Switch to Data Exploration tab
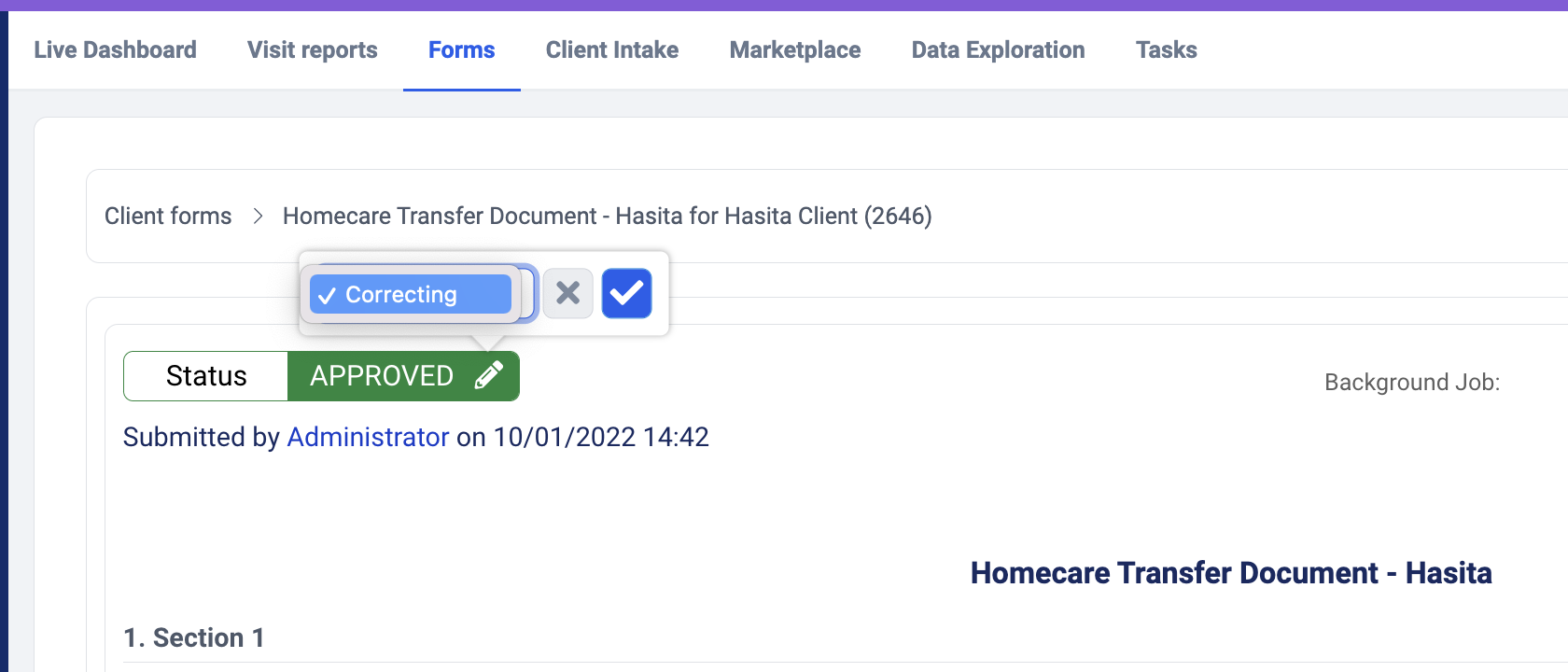Screen dimensions: 1568x672 pyautogui.click(x=998, y=50)
